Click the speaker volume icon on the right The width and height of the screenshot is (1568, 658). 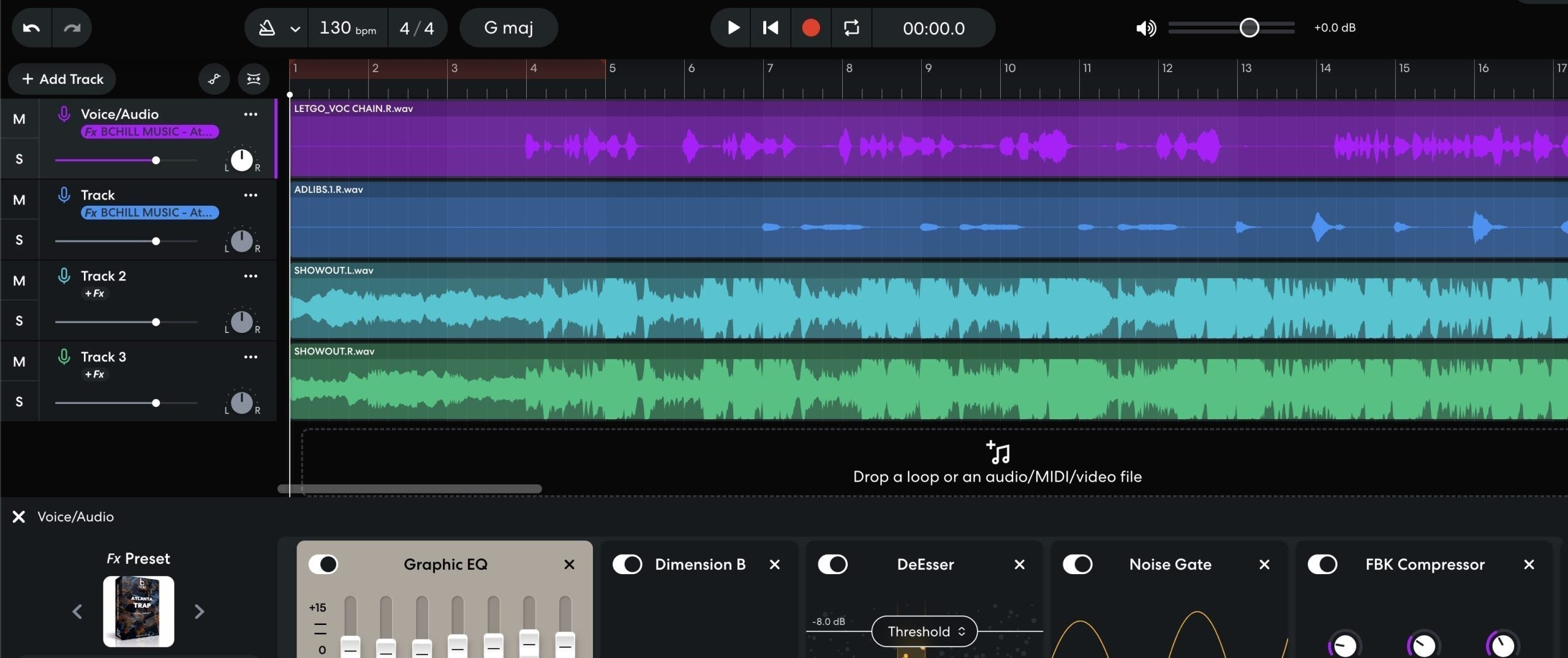1145,28
